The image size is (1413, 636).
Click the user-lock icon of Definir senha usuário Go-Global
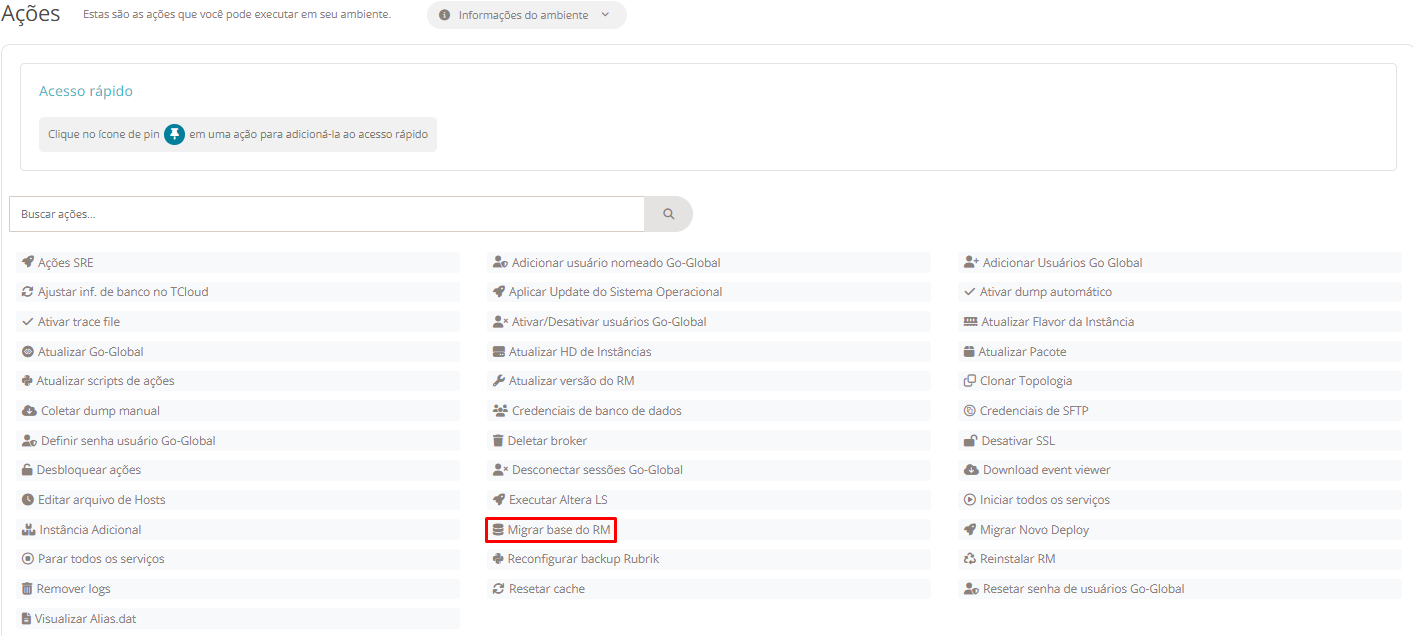coord(29,441)
